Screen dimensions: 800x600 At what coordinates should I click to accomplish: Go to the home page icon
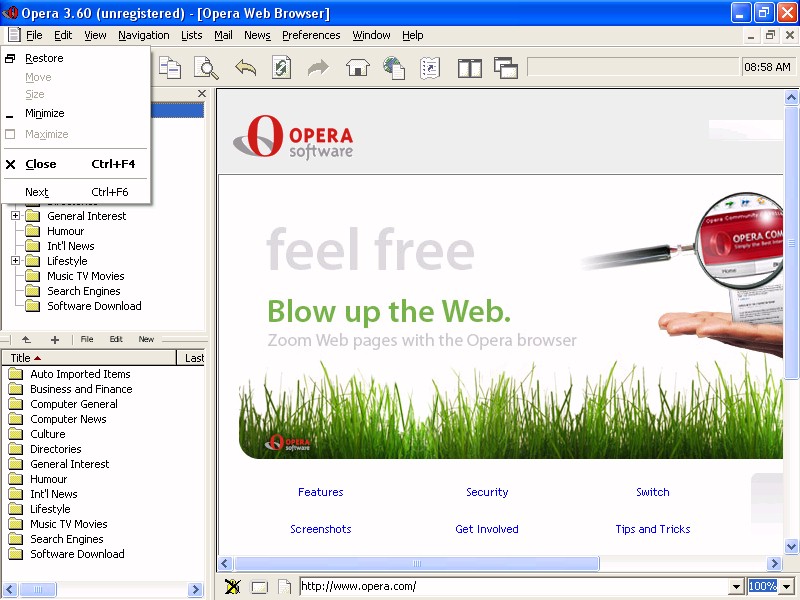pos(358,67)
